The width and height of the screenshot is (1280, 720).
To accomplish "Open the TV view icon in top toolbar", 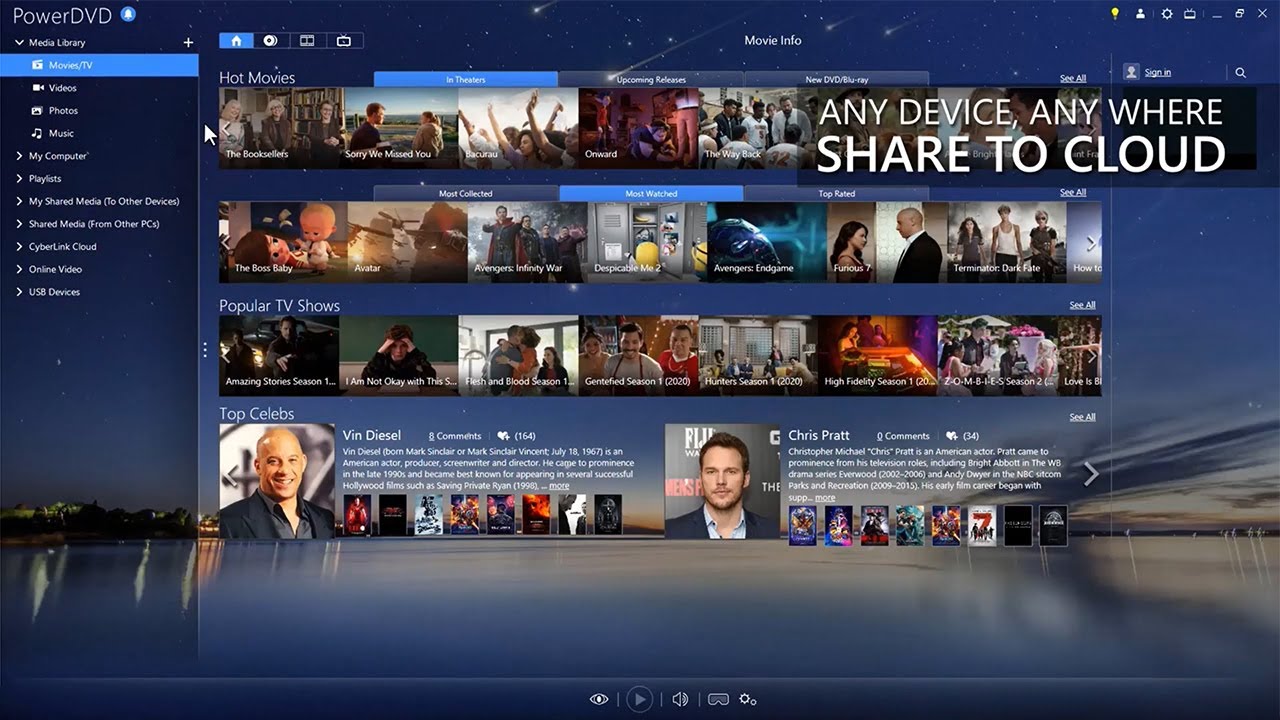I will point(344,41).
